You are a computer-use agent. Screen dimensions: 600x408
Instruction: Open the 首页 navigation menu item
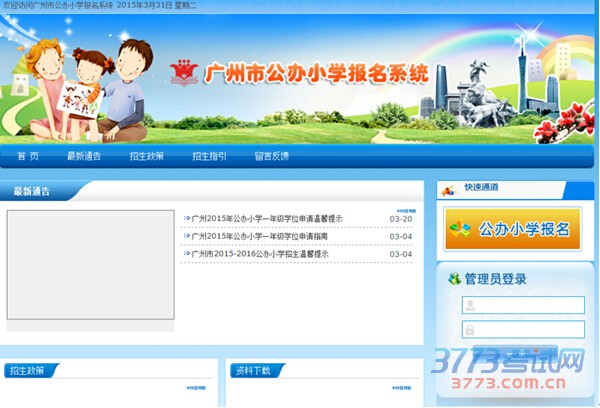[28, 156]
